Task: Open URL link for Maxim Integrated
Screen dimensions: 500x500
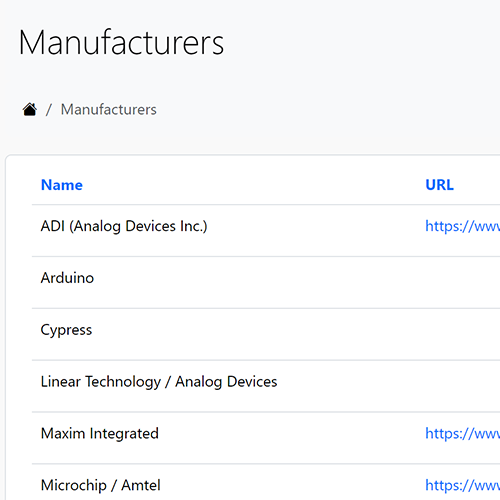Action: point(463,434)
